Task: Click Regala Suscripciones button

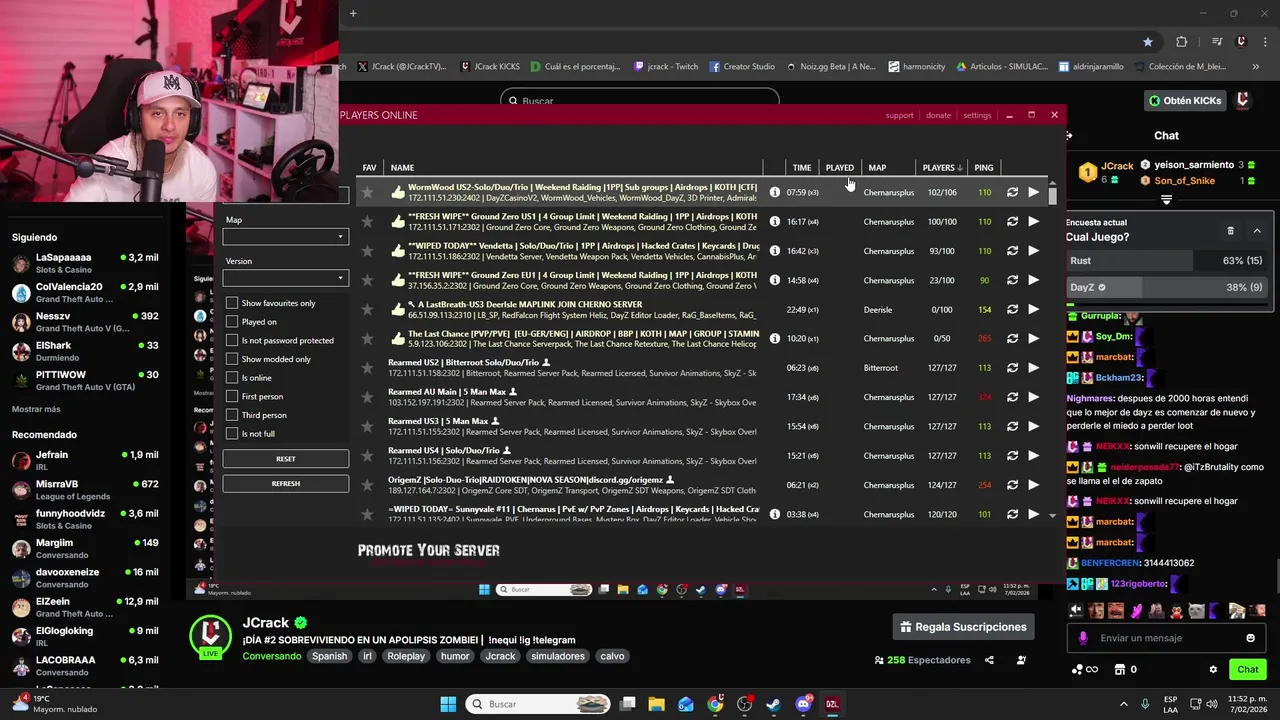Action: coord(963,627)
